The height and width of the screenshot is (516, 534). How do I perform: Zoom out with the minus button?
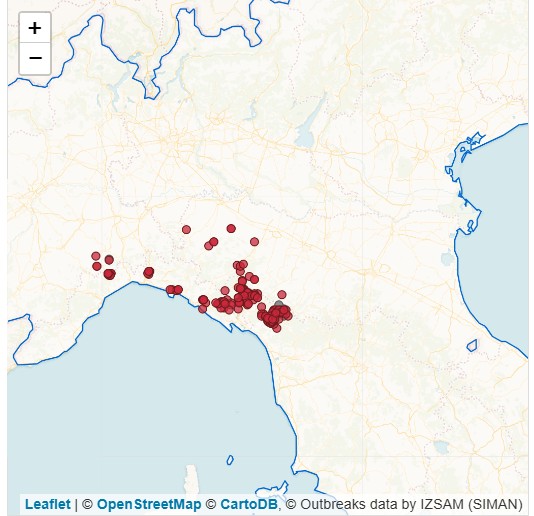click(35, 58)
